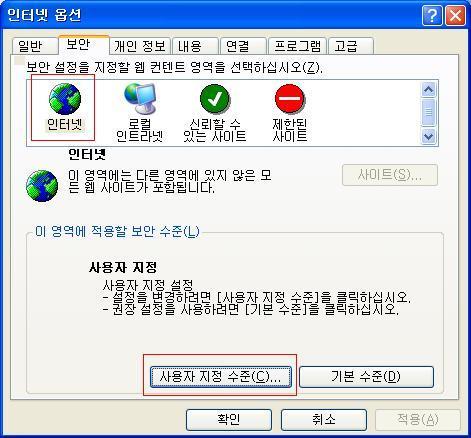Switch to the 개인 정보 tab
471x438 pixels.
pos(140,46)
